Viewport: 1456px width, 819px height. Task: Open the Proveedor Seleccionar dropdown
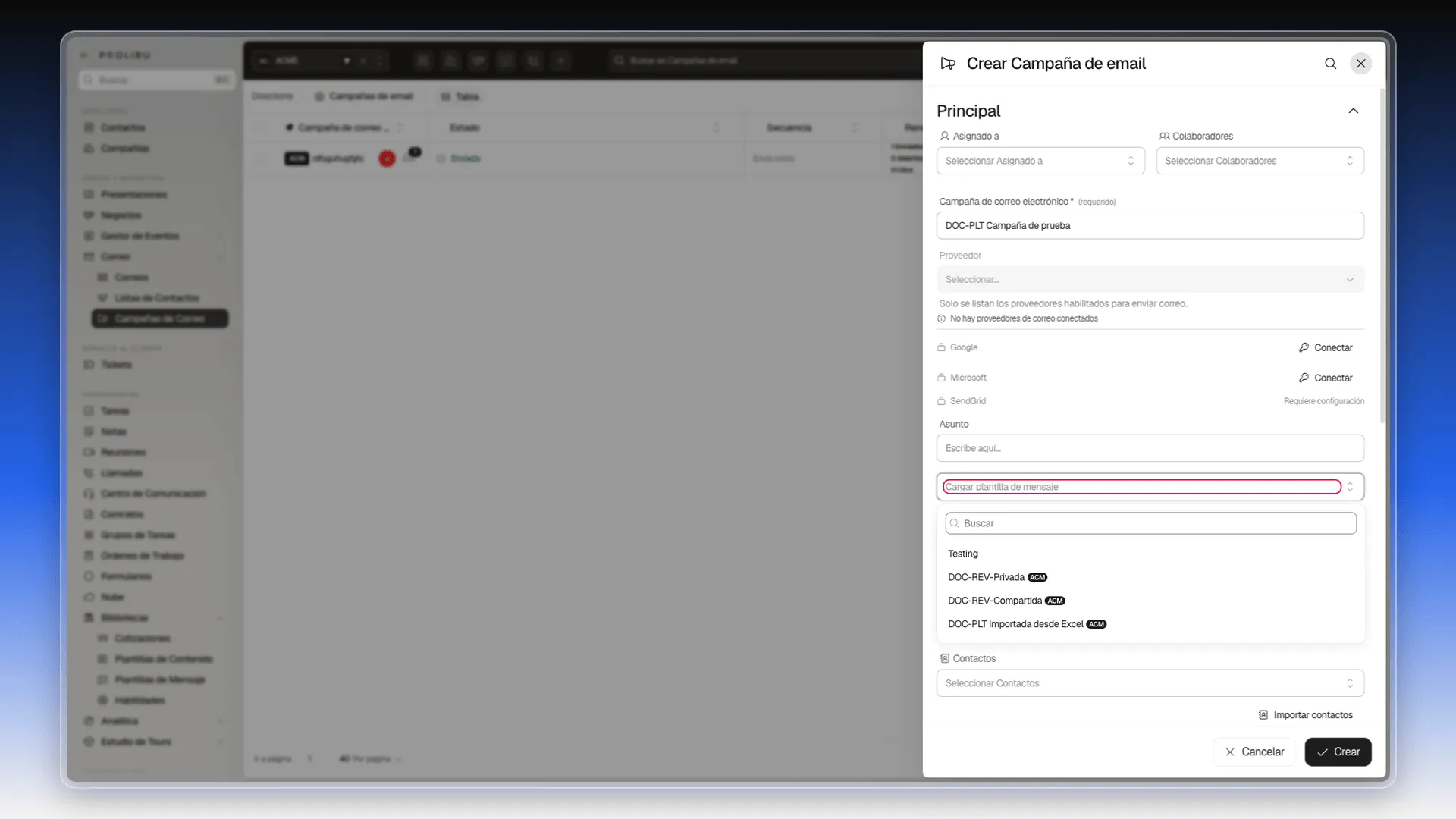(1150, 279)
